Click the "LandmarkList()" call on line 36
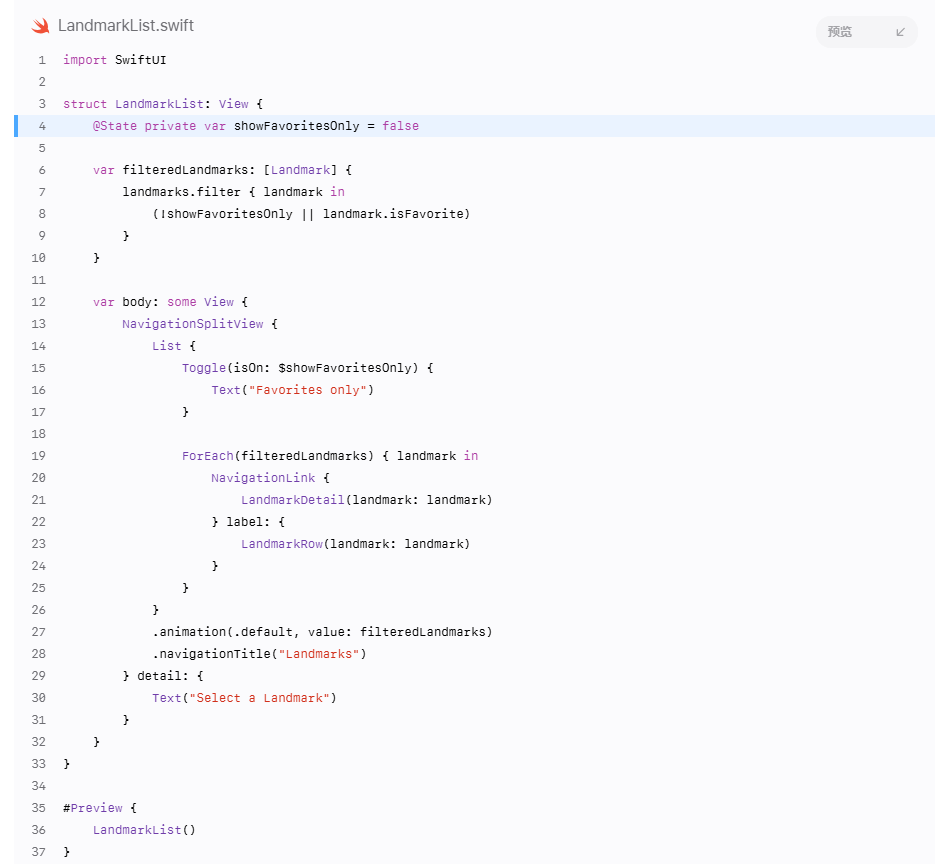 144,830
